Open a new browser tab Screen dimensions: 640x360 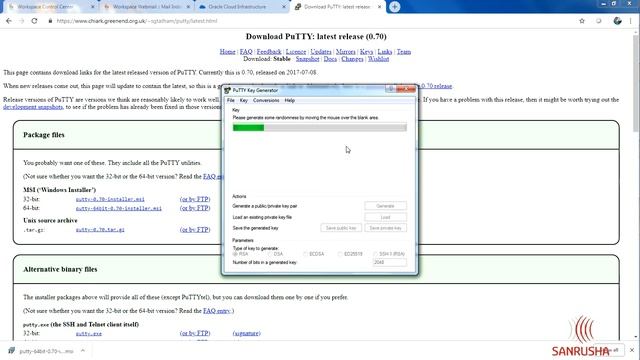(394, 7)
